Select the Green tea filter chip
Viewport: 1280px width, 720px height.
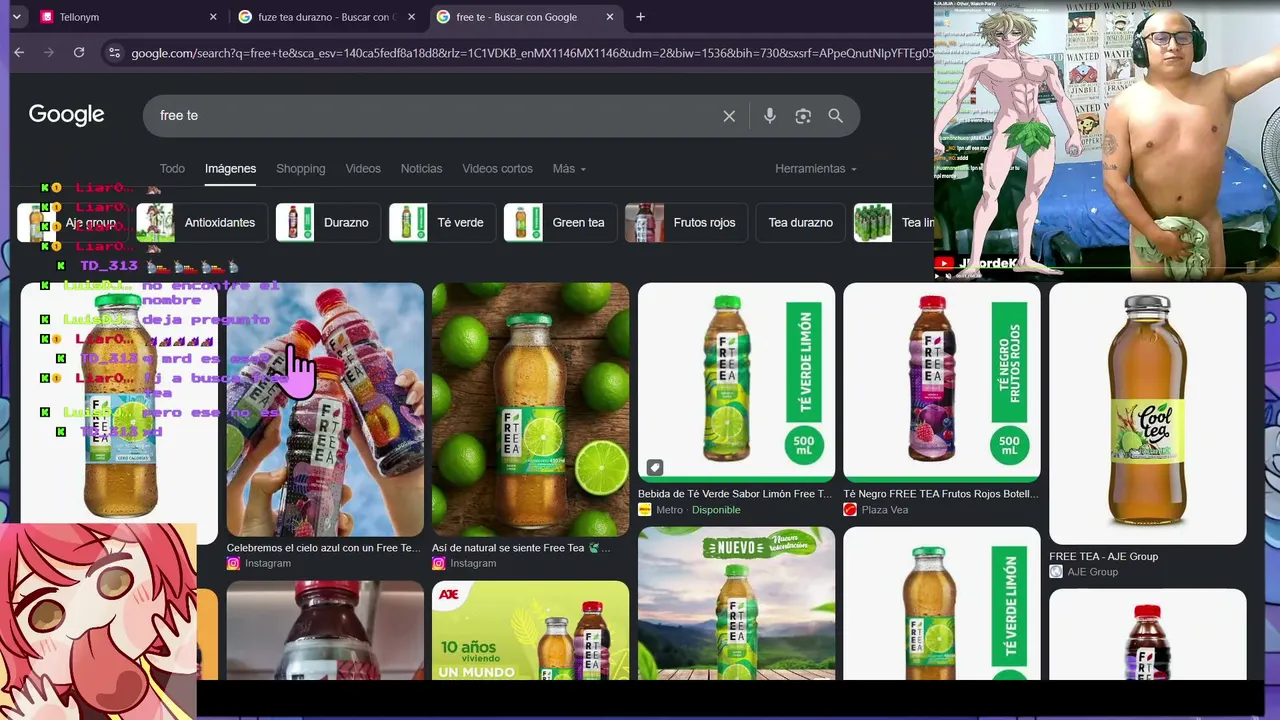point(559,223)
